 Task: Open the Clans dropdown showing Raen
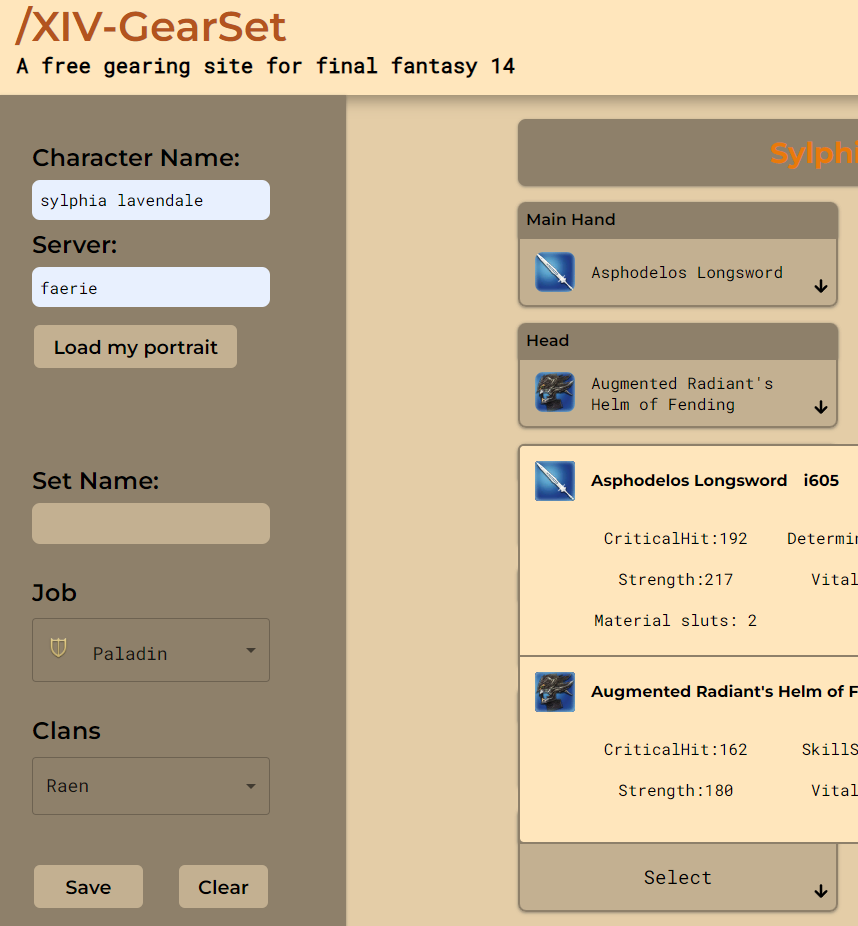click(x=151, y=786)
